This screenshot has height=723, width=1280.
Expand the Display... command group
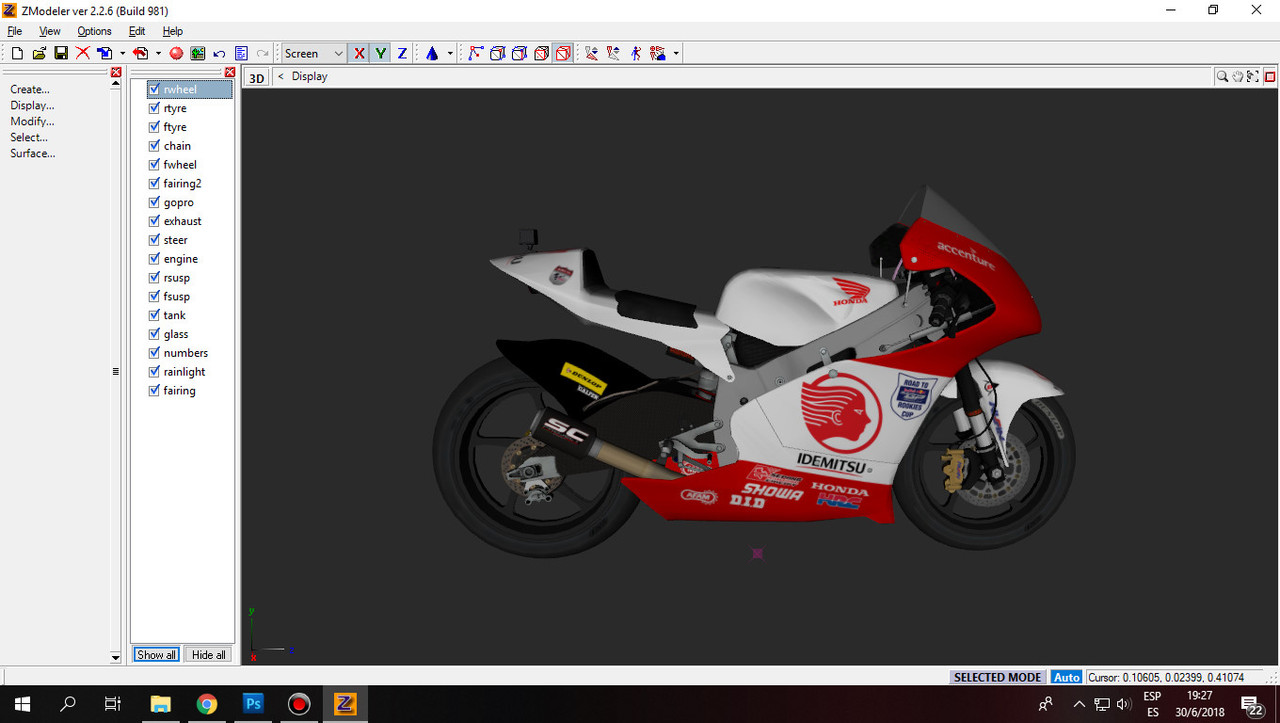(x=32, y=105)
